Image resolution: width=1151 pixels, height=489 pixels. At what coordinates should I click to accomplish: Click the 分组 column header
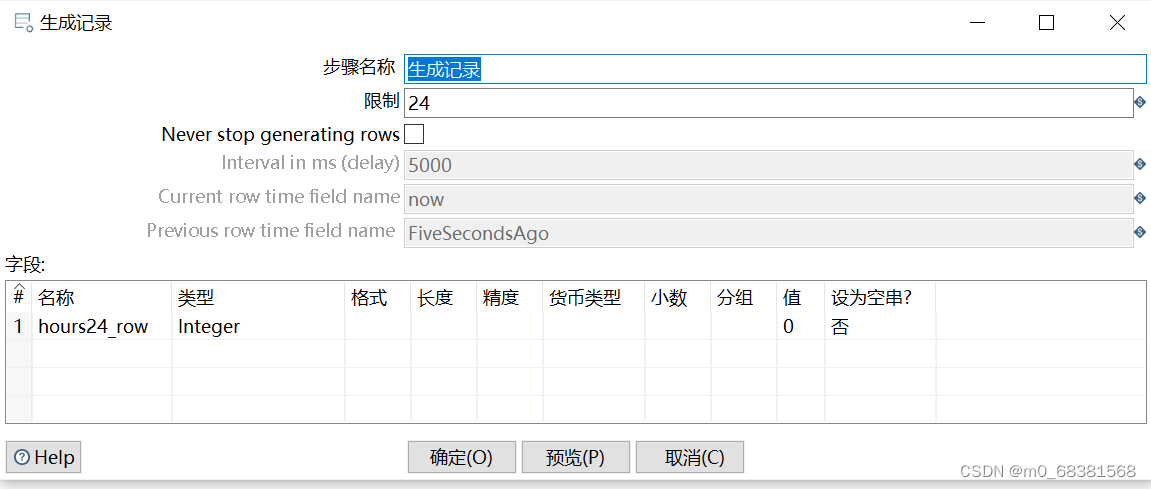[744, 297]
